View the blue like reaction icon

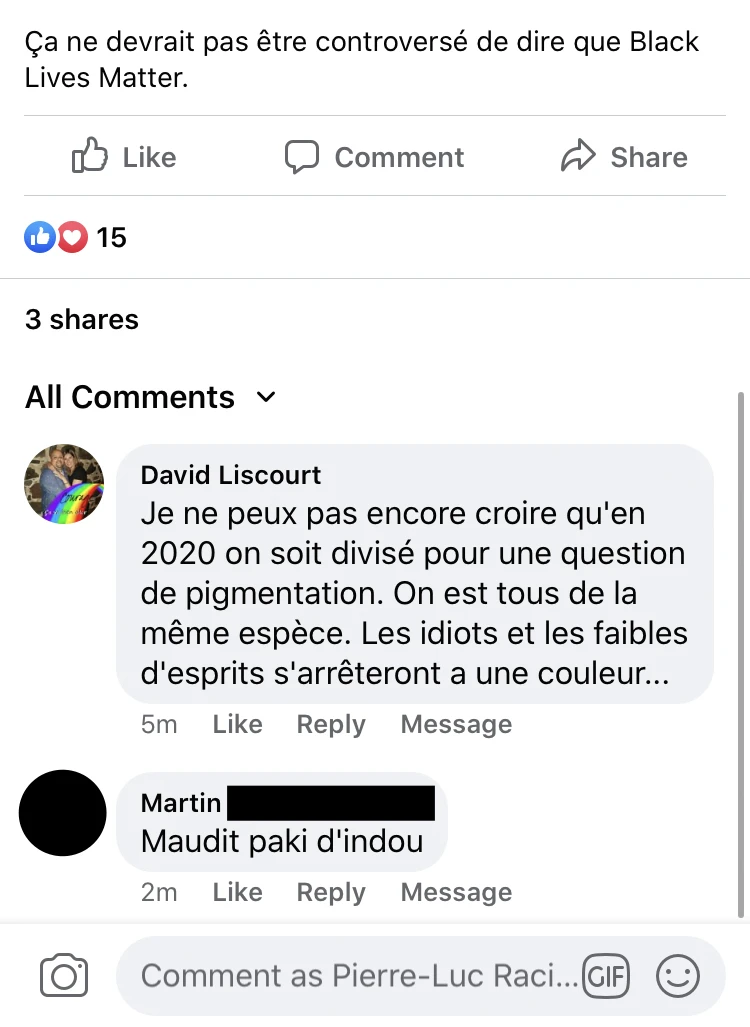(x=40, y=237)
